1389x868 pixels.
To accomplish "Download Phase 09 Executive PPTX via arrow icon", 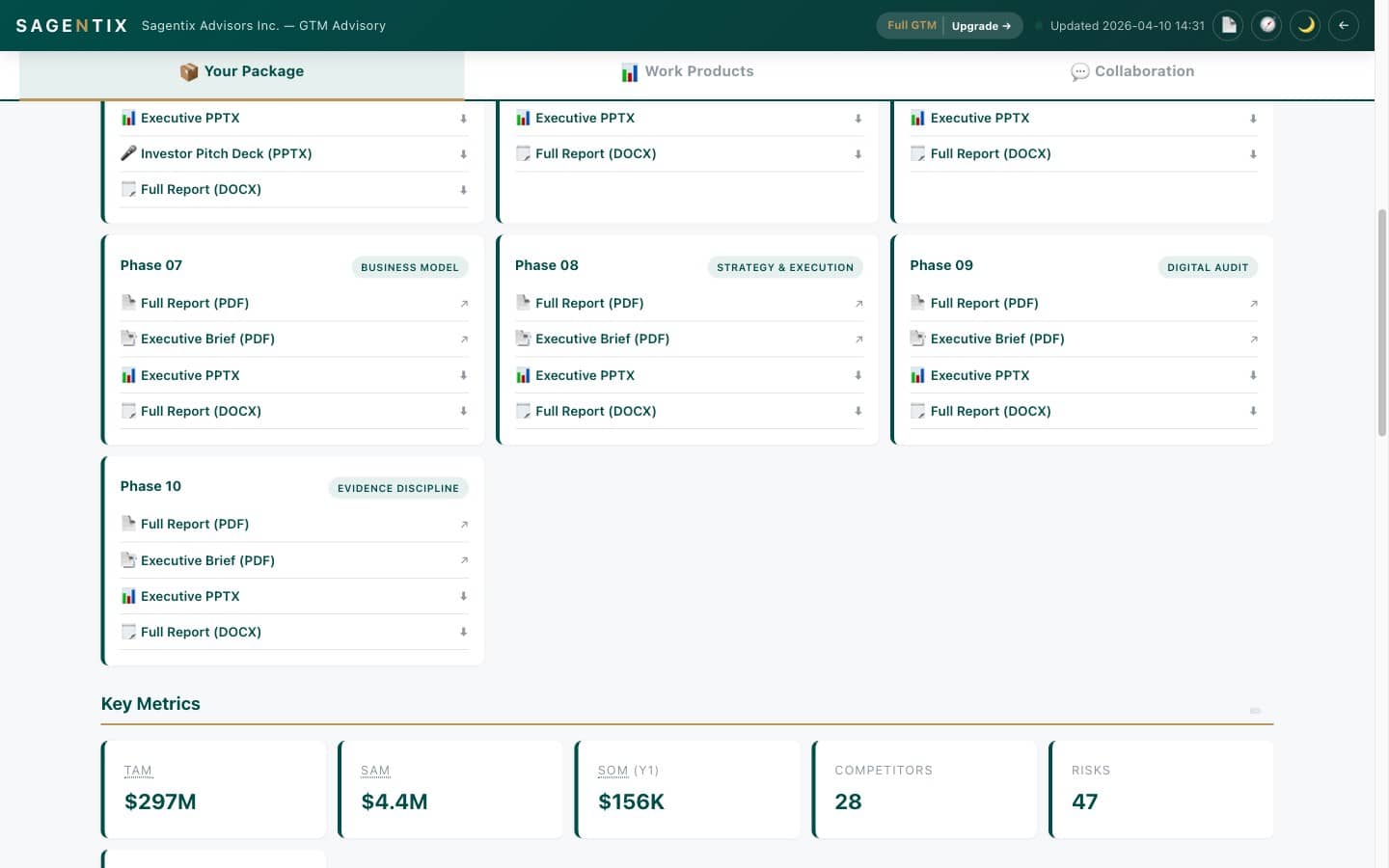I will [1253, 375].
